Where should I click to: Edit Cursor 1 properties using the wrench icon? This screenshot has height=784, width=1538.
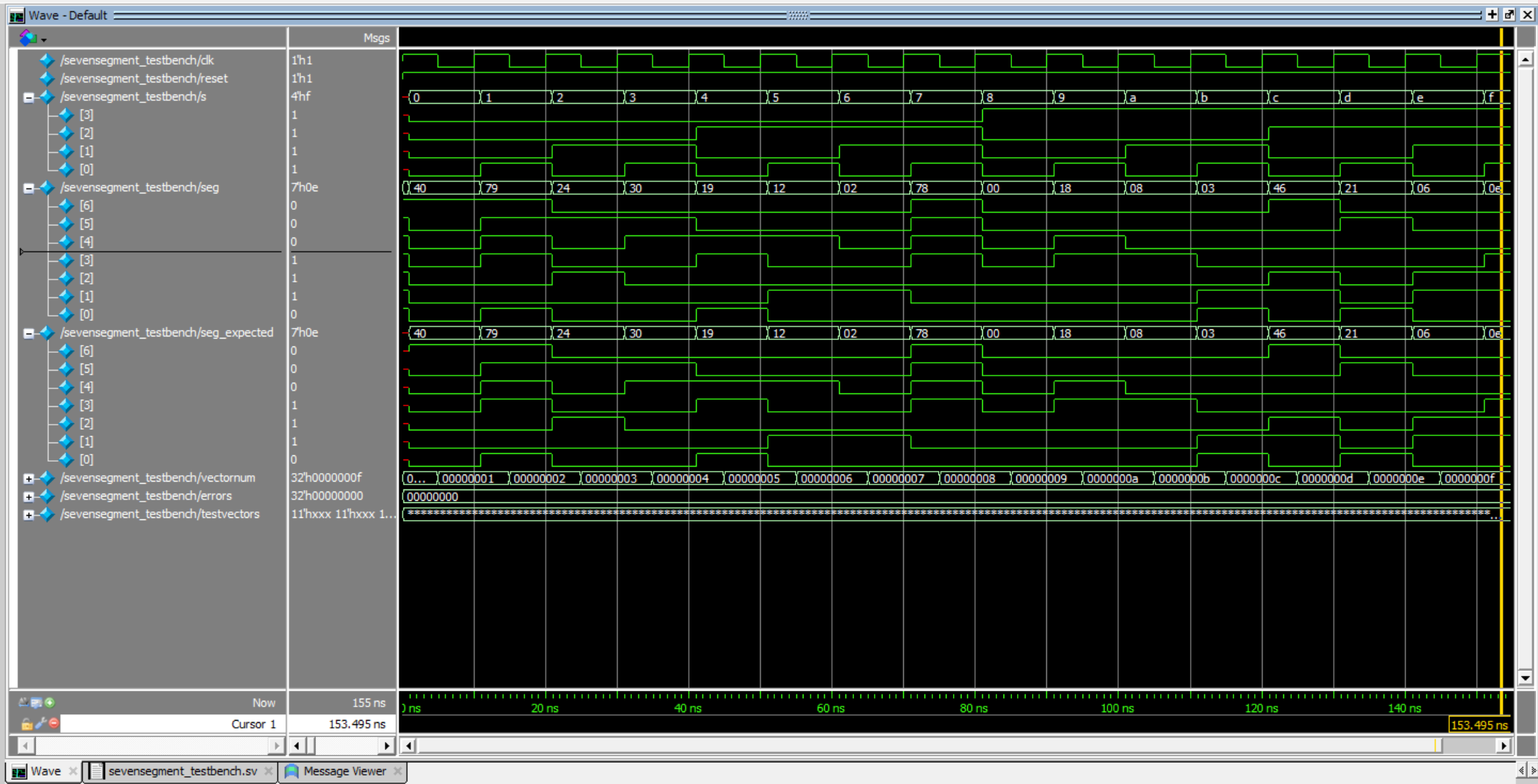click(x=41, y=724)
